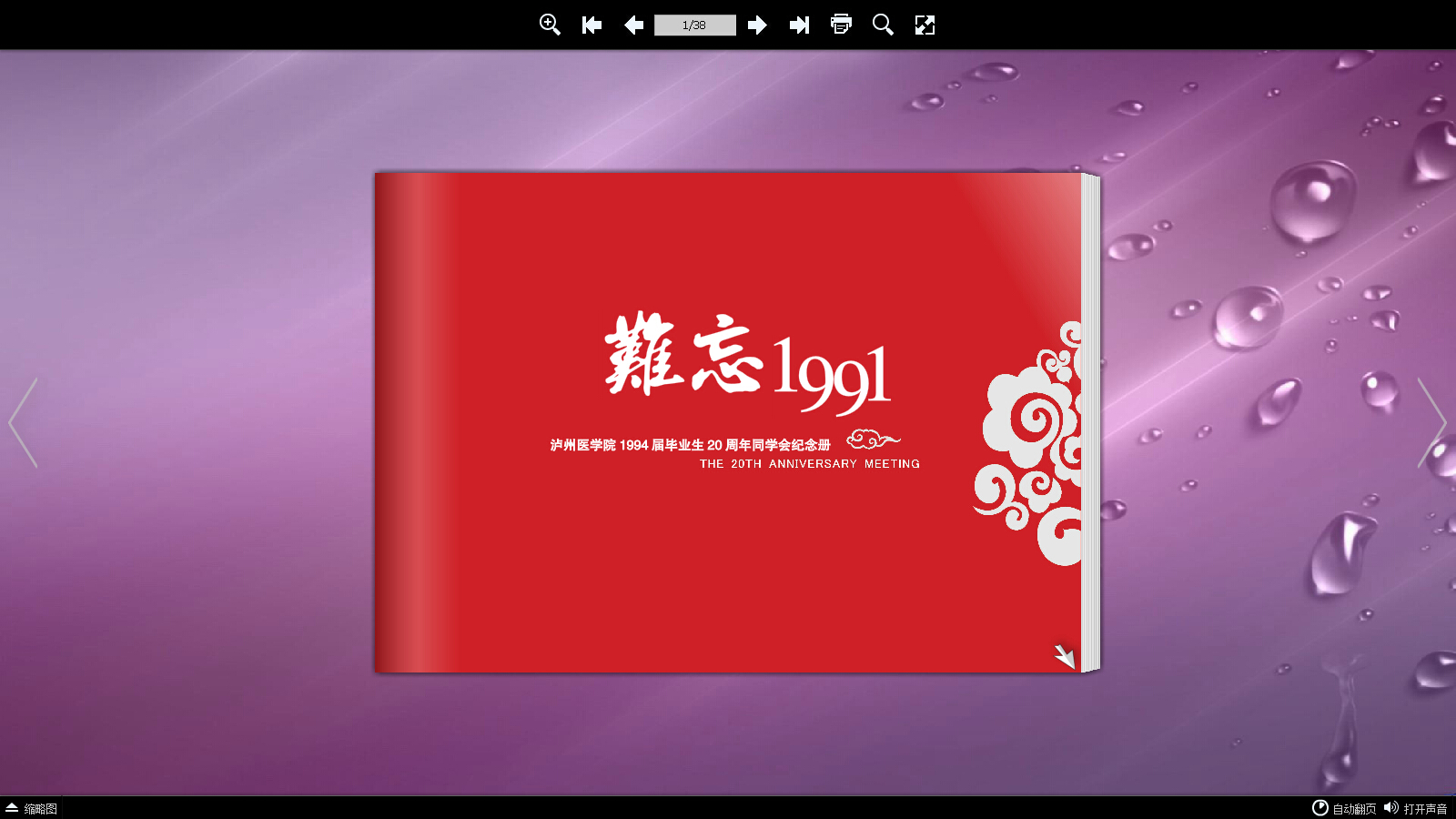
Task: Expand the 缩略图 thumbnails panel
Action: tap(32, 808)
